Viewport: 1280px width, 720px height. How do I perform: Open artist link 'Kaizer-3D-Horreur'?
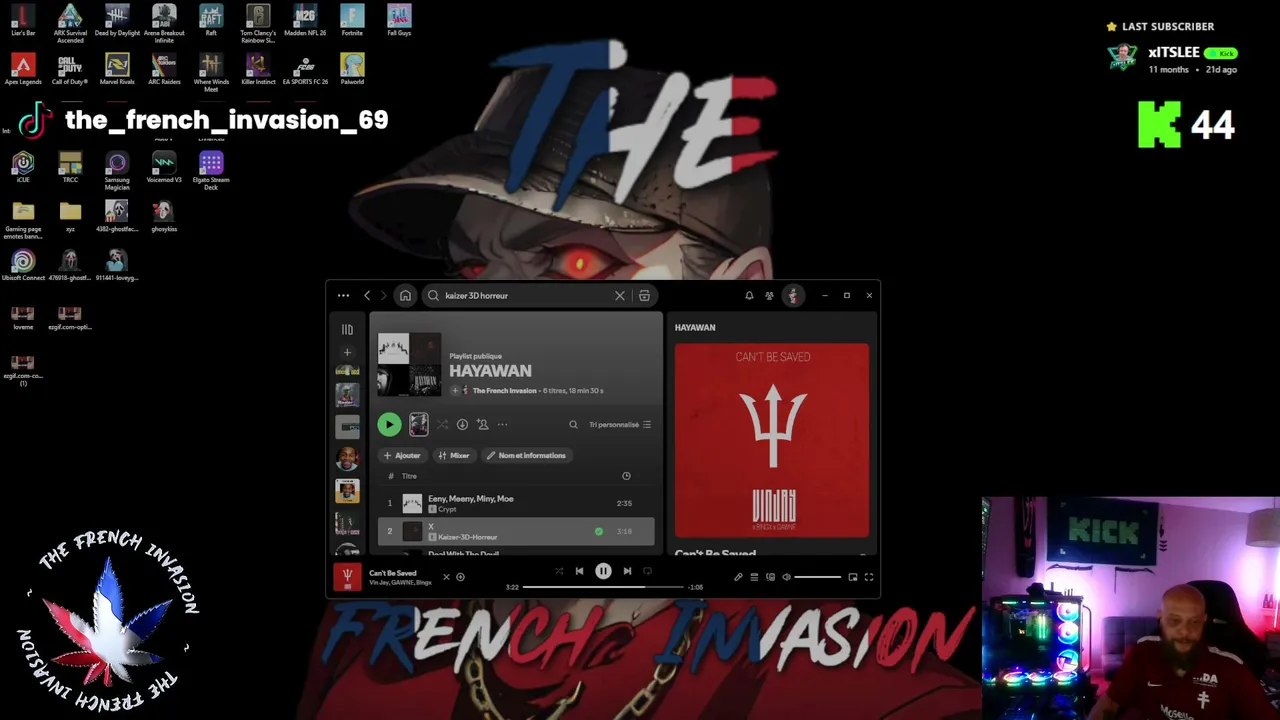(x=467, y=537)
